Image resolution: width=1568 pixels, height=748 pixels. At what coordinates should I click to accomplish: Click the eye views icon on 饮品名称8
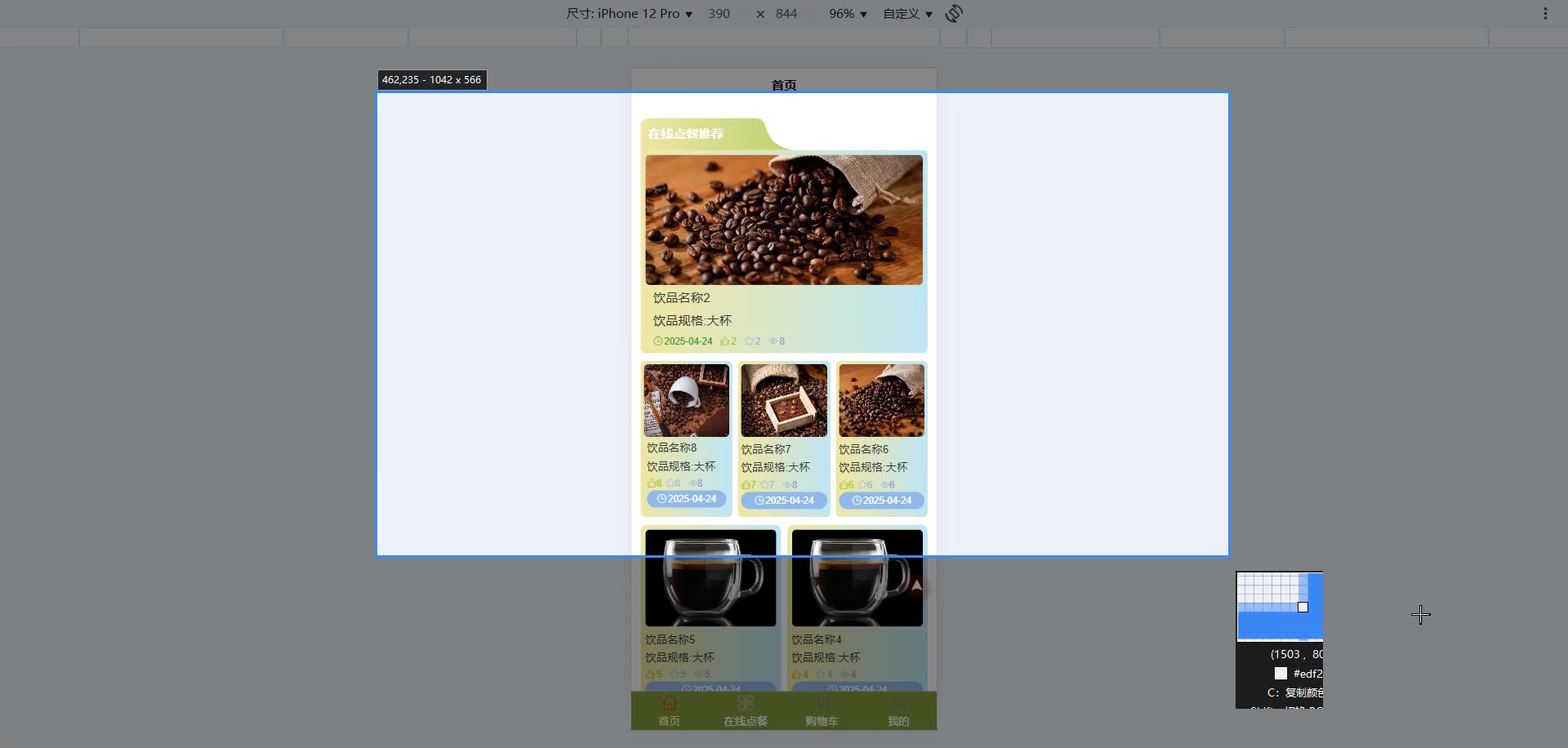[693, 483]
